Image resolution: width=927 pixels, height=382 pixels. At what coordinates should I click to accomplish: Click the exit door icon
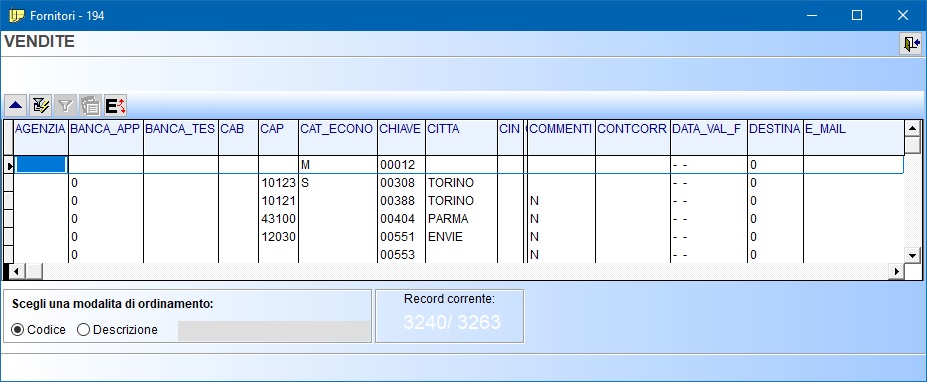tap(910, 44)
